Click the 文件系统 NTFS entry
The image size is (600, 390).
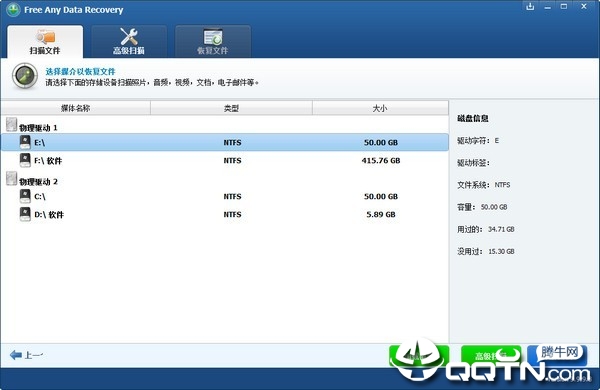[x=484, y=185]
